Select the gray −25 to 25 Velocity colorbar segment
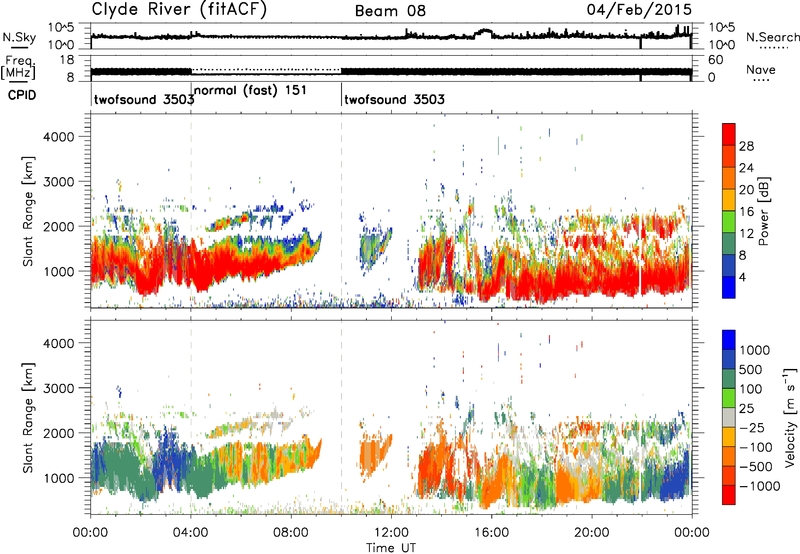 pyautogui.click(x=729, y=418)
